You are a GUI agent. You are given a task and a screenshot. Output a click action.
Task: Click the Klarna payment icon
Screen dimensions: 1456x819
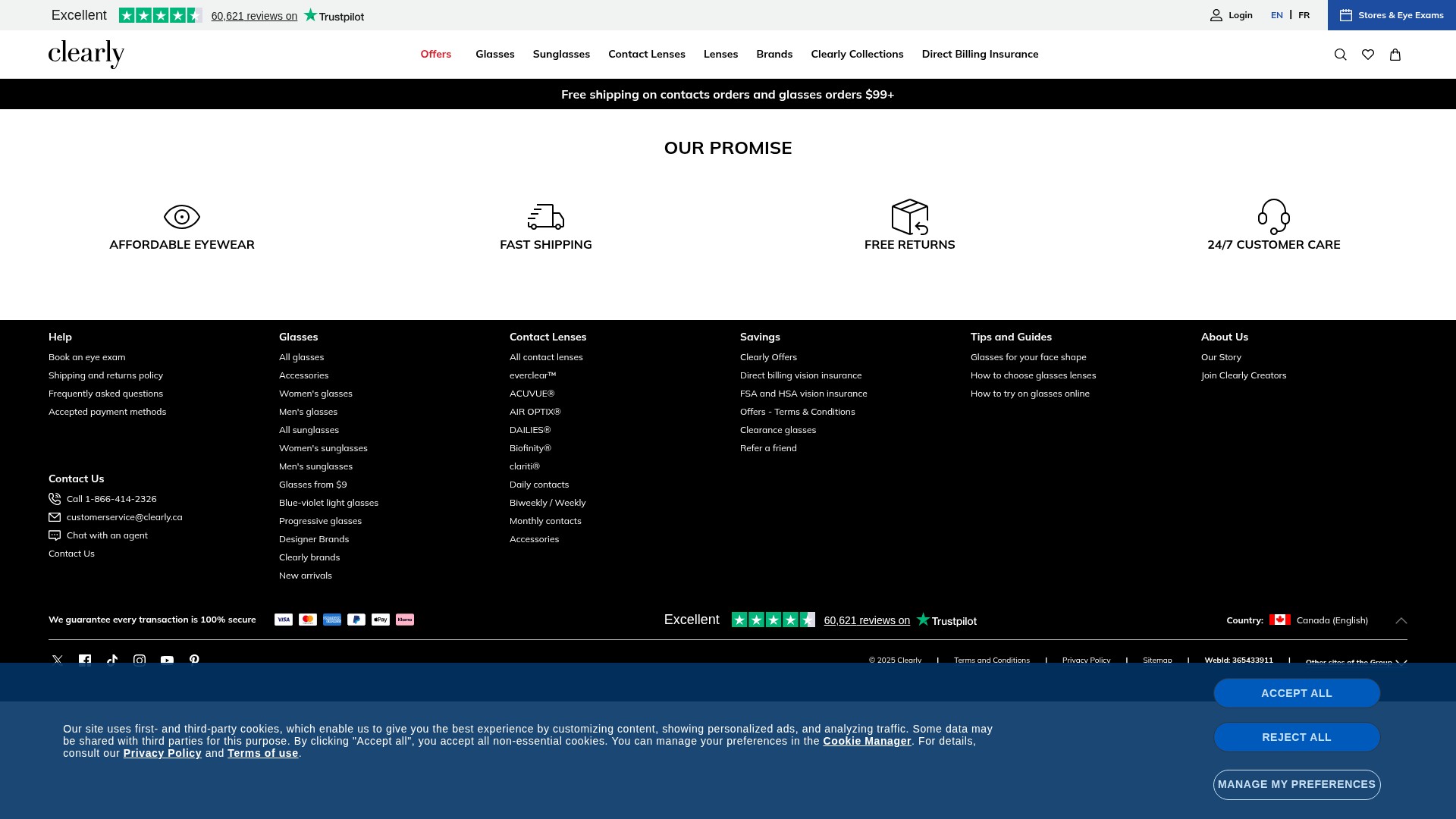point(405,620)
